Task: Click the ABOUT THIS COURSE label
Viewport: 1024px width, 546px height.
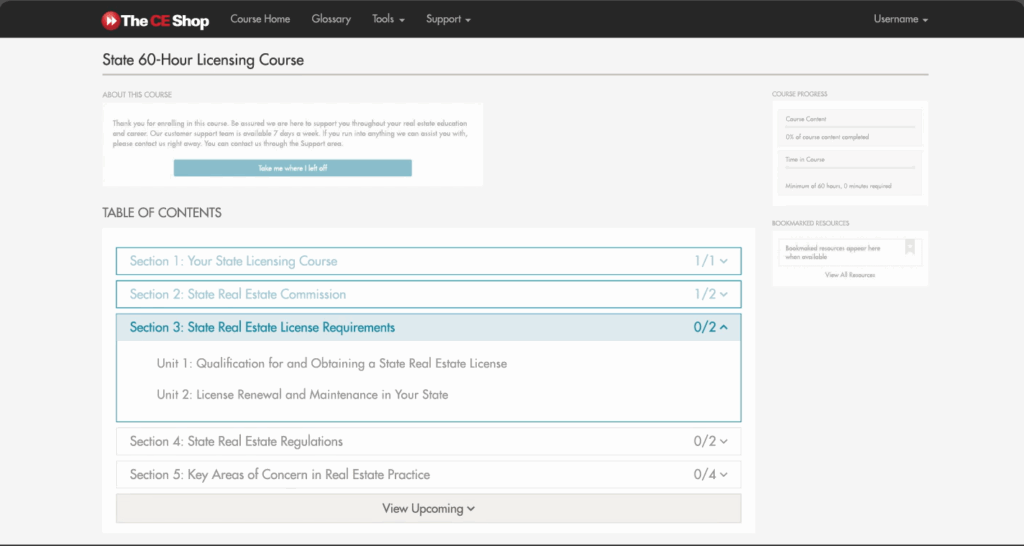Action: point(137,95)
